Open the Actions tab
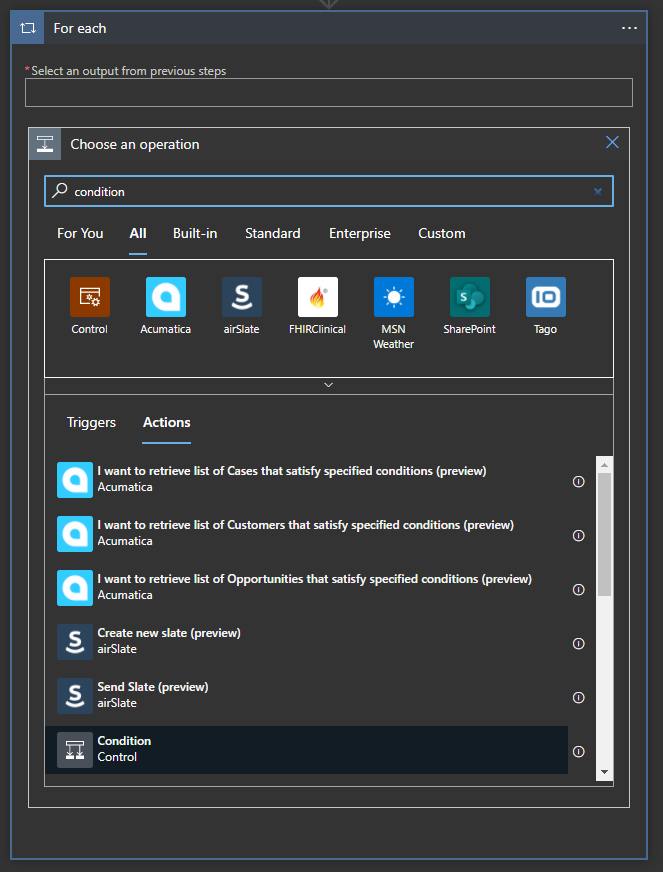The image size is (663, 872). pyautogui.click(x=167, y=423)
